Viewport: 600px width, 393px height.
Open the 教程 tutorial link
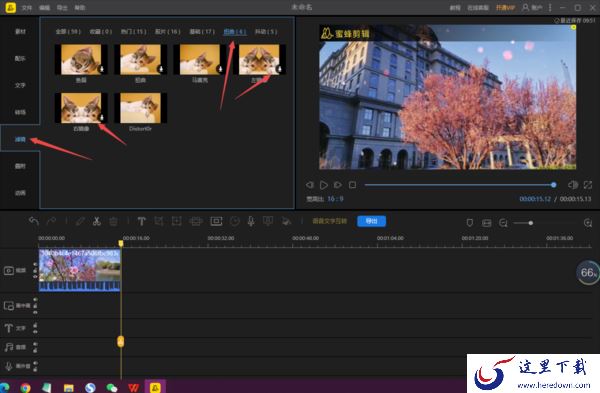[x=455, y=8]
